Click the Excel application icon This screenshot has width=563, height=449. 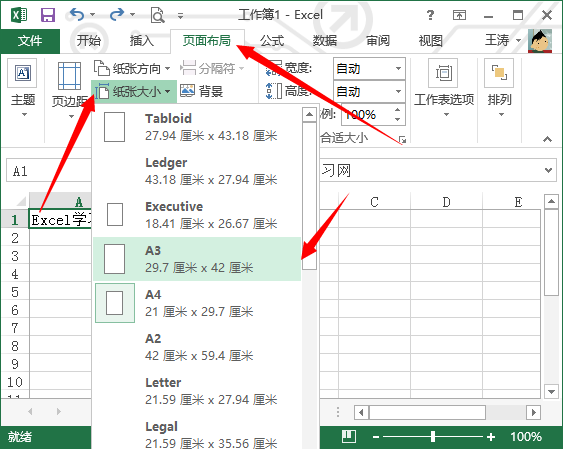tap(19, 15)
